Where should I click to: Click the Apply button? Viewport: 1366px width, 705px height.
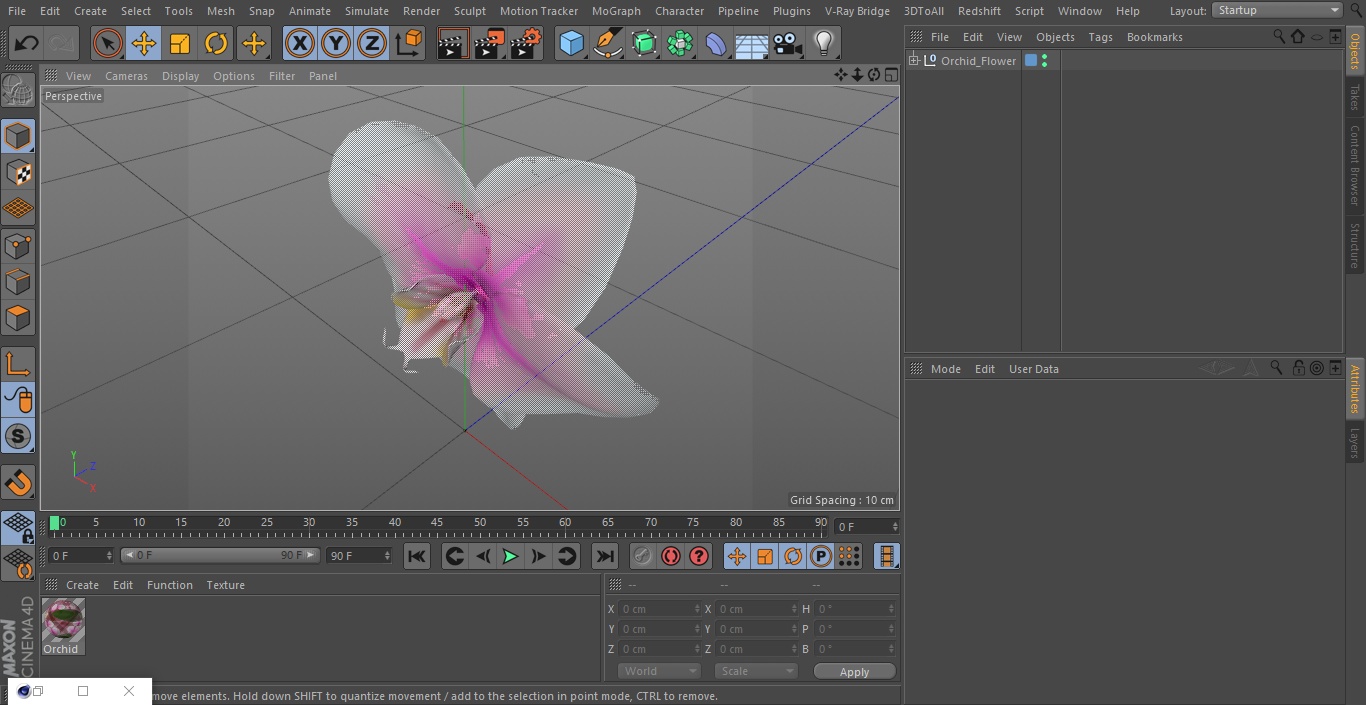[x=854, y=672]
